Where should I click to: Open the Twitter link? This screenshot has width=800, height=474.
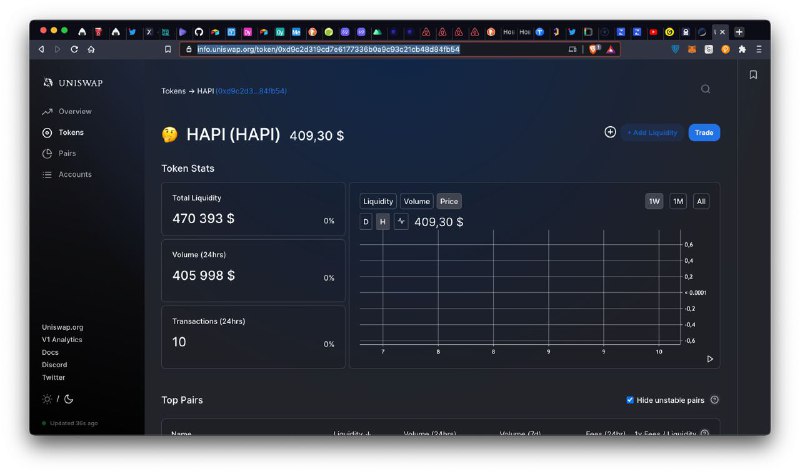(53, 378)
